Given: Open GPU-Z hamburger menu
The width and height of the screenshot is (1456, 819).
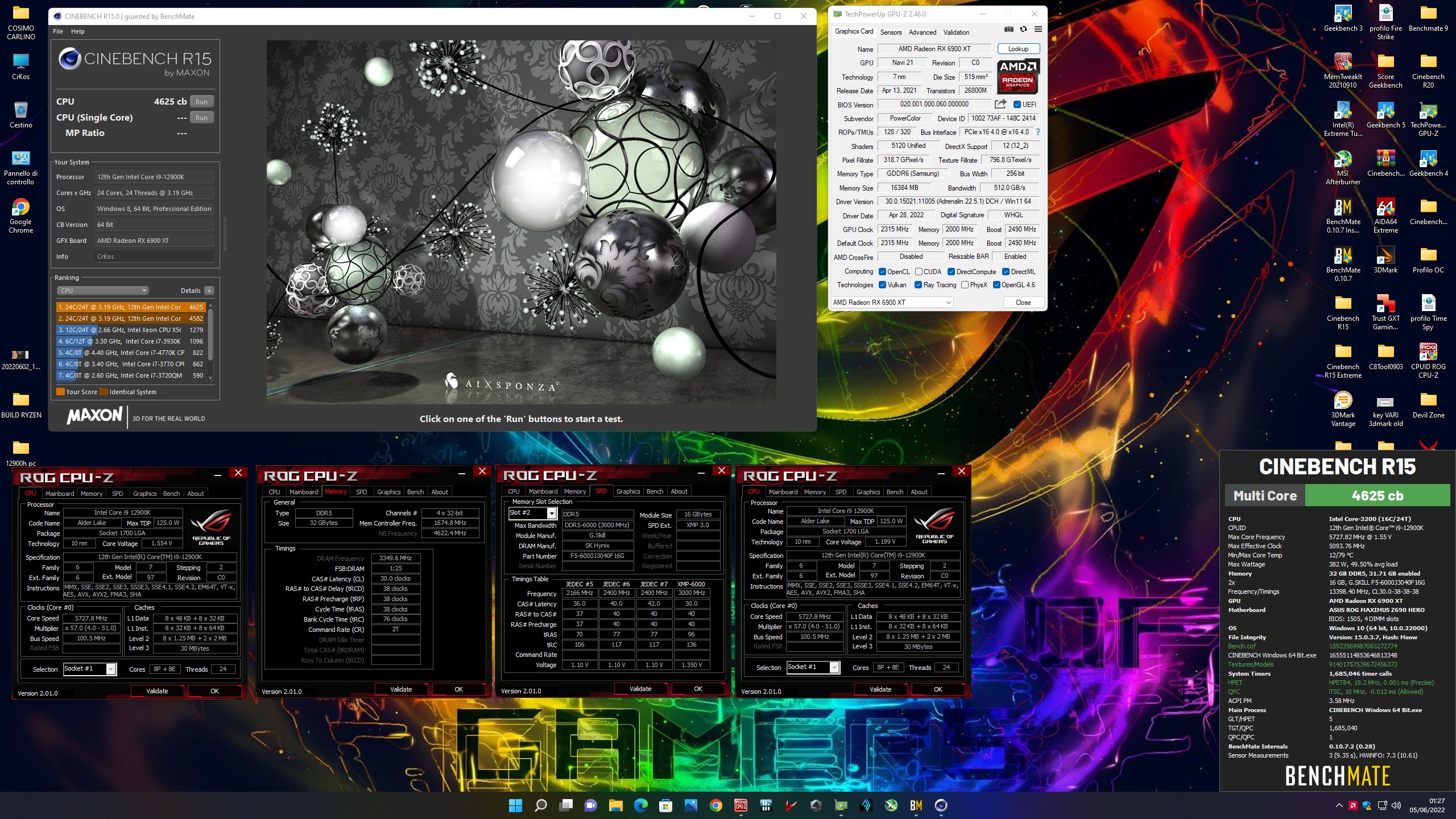Looking at the screenshot, I should click(1038, 30).
